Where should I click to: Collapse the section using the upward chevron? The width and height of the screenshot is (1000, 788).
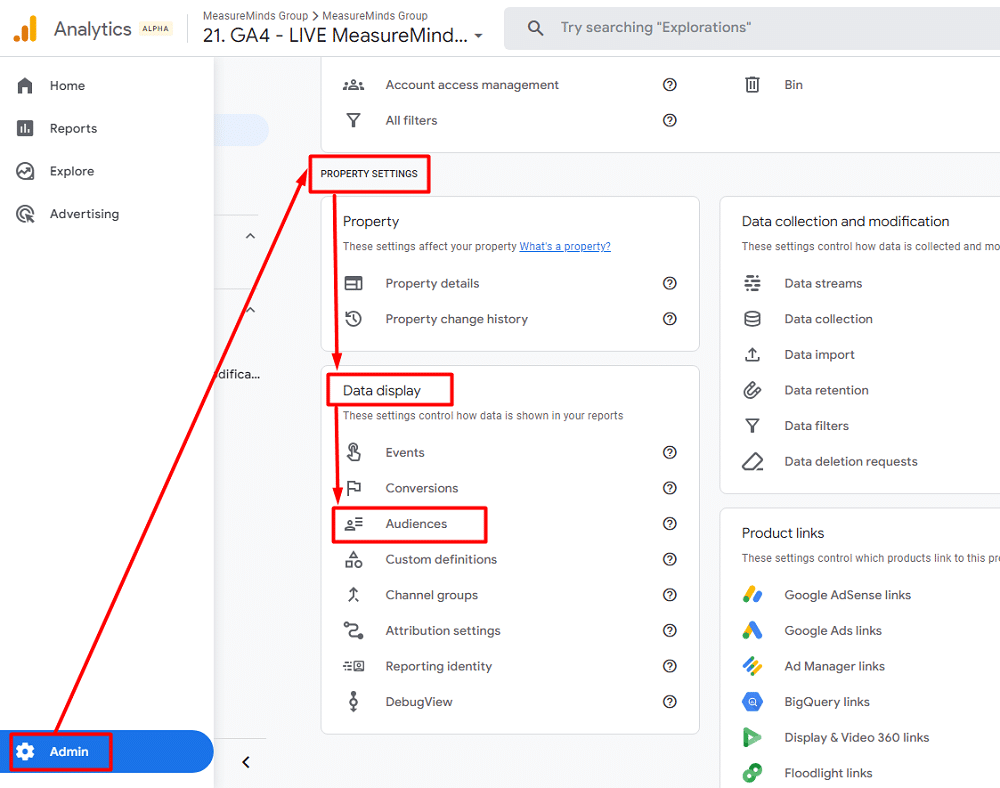[250, 235]
